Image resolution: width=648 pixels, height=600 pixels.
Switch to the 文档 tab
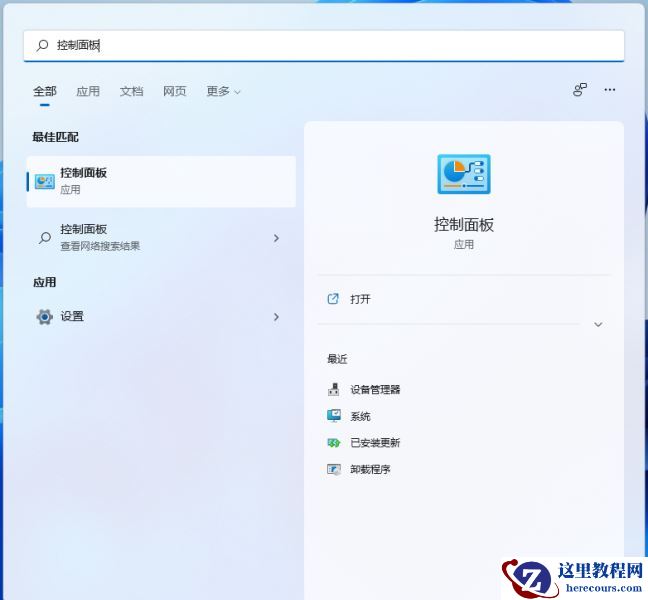pos(131,91)
